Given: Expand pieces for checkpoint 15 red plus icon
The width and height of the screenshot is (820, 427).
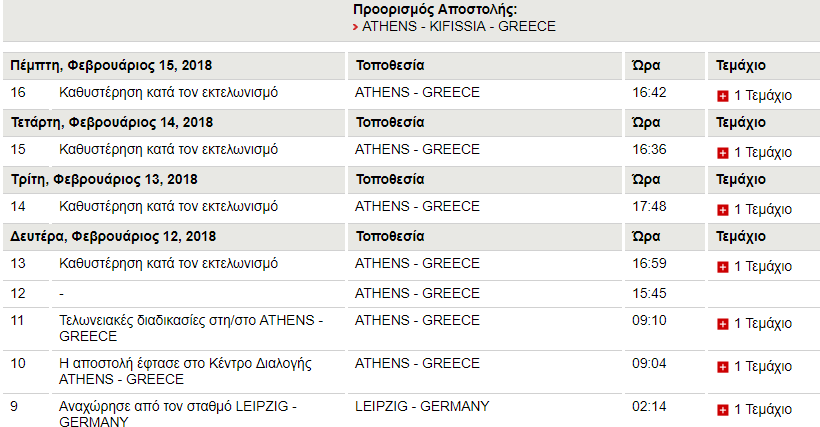Looking at the screenshot, I should (723, 153).
